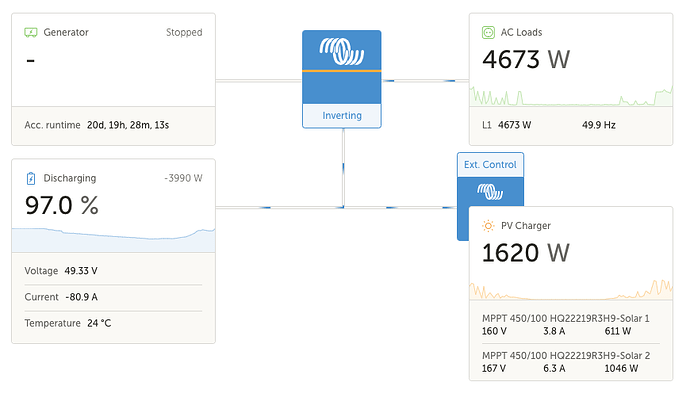Viewport: 690px width, 405px height.
Task: Click the battery state-of-charge graph
Action: [x=113, y=240]
